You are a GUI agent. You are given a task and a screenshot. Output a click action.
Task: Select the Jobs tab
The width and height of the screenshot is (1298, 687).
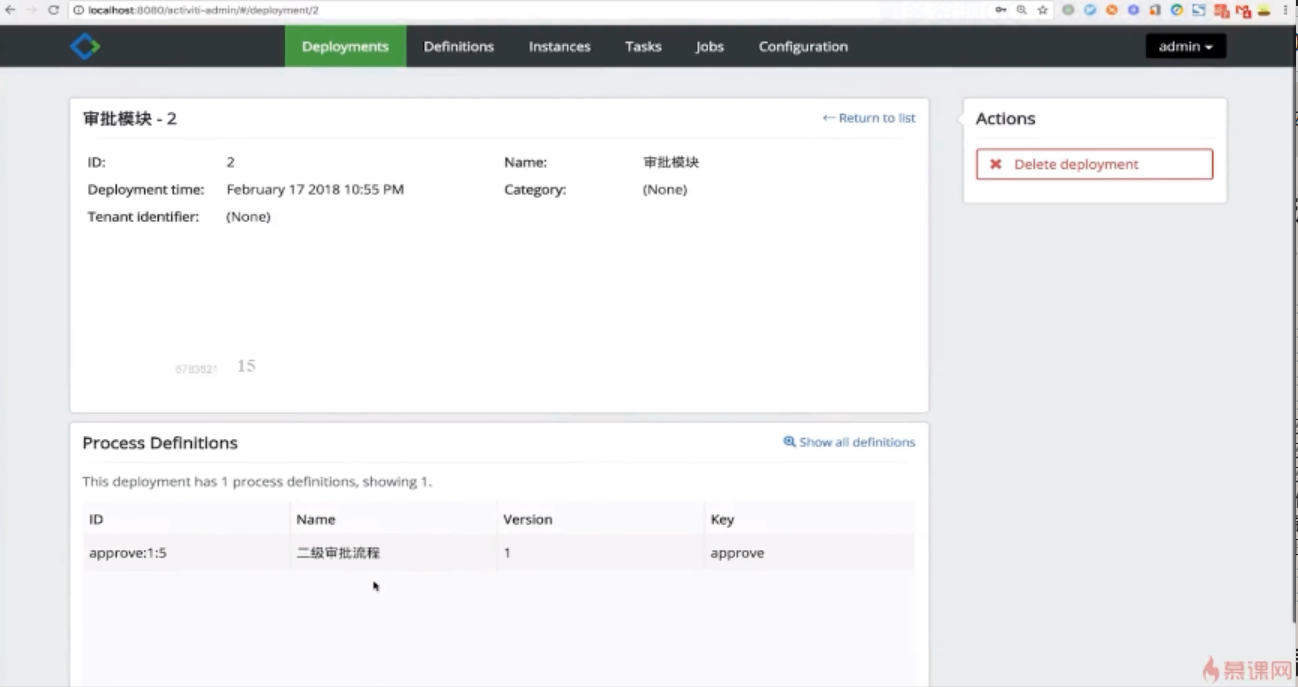pyautogui.click(x=710, y=46)
